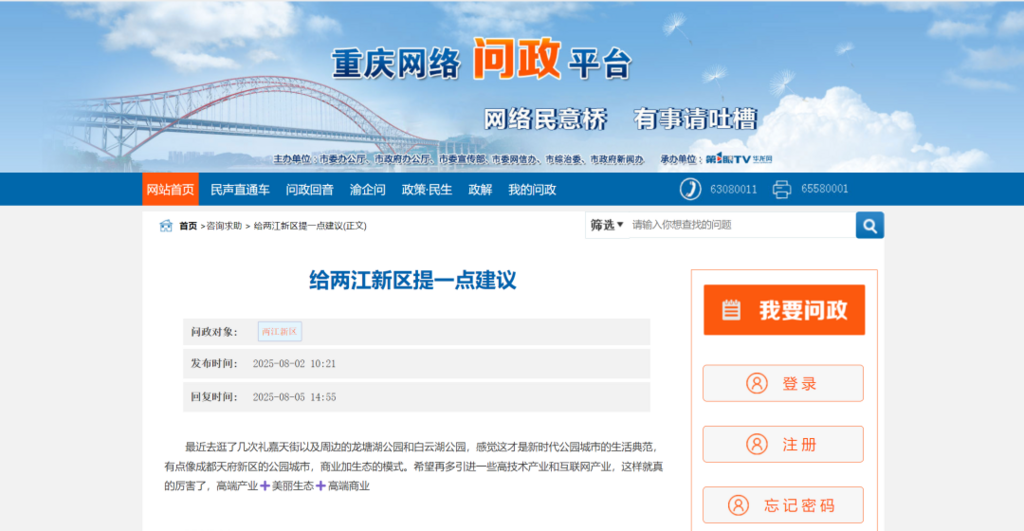Click the fax printer icon
This screenshot has height=531, width=1024.
(782, 189)
